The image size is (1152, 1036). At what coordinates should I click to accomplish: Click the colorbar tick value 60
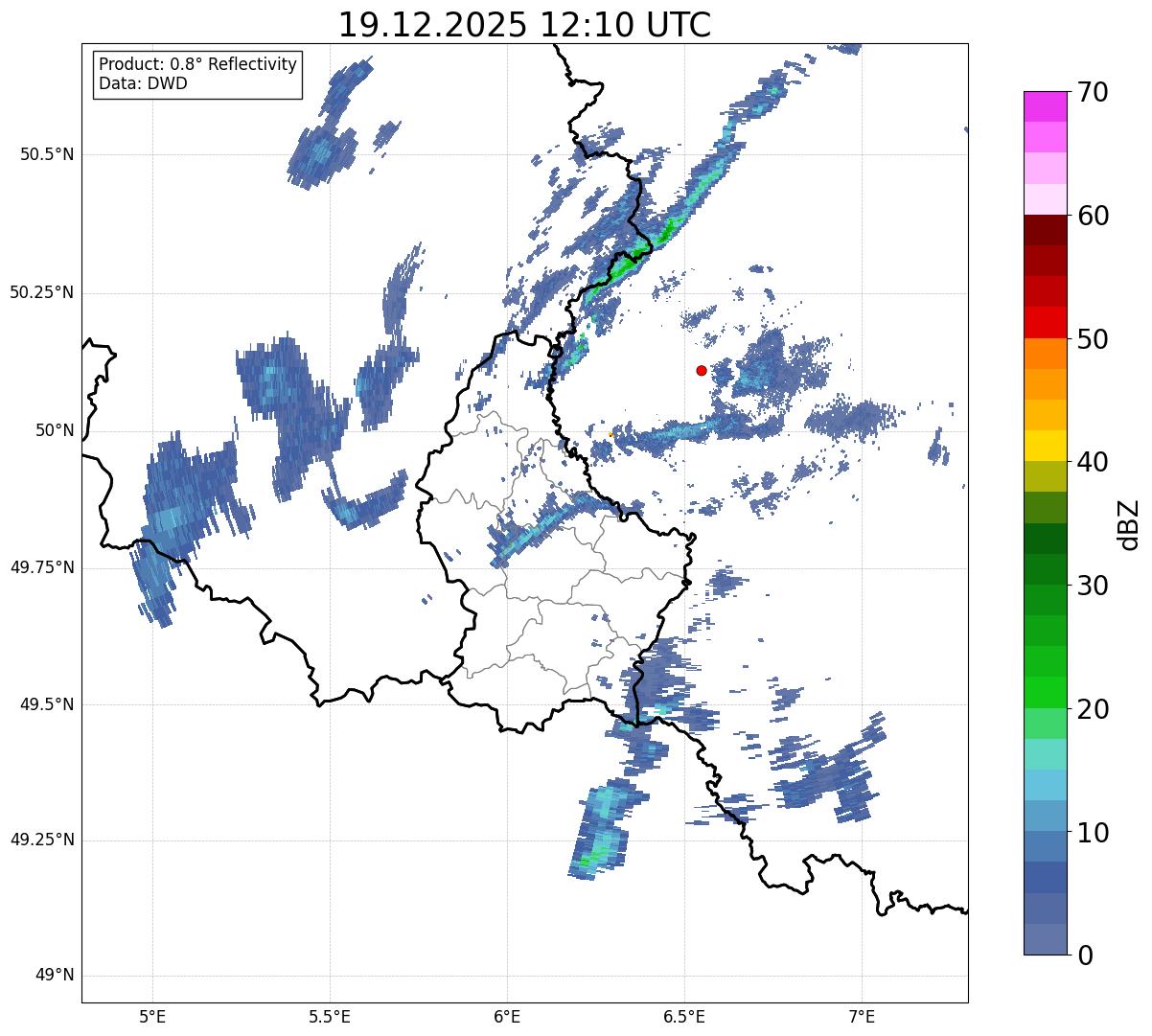[1093, 216]
